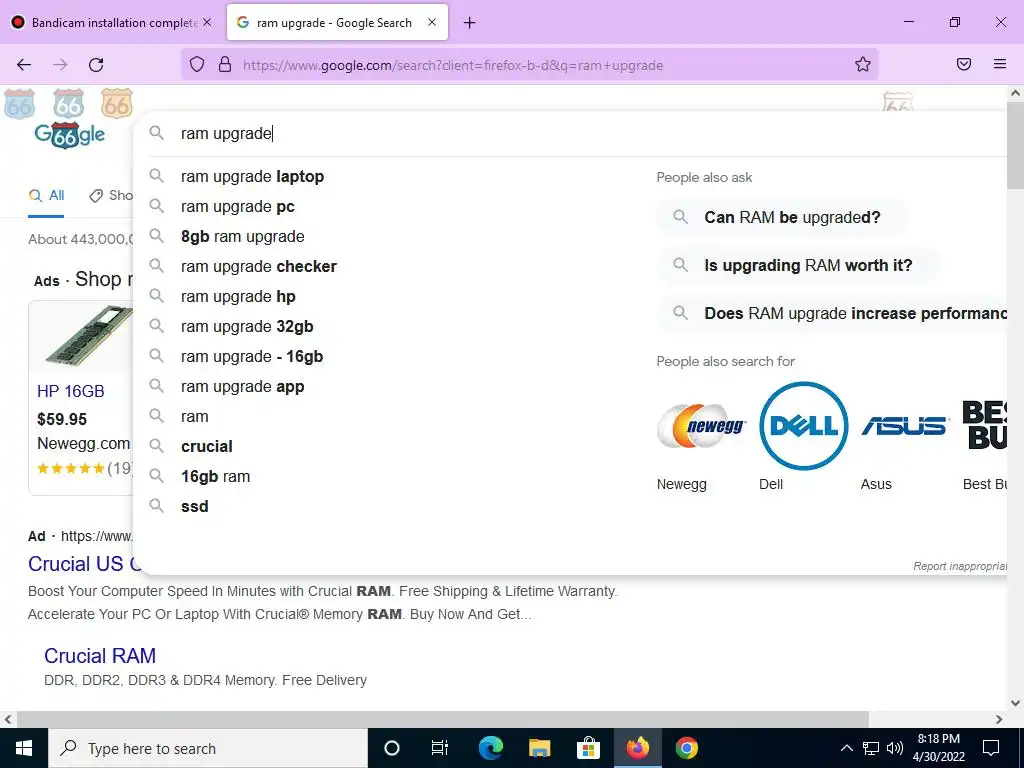The height and width of the screenshot is (768, 1024).
Task: Reload the current page
Action: (x=96, y=65)
